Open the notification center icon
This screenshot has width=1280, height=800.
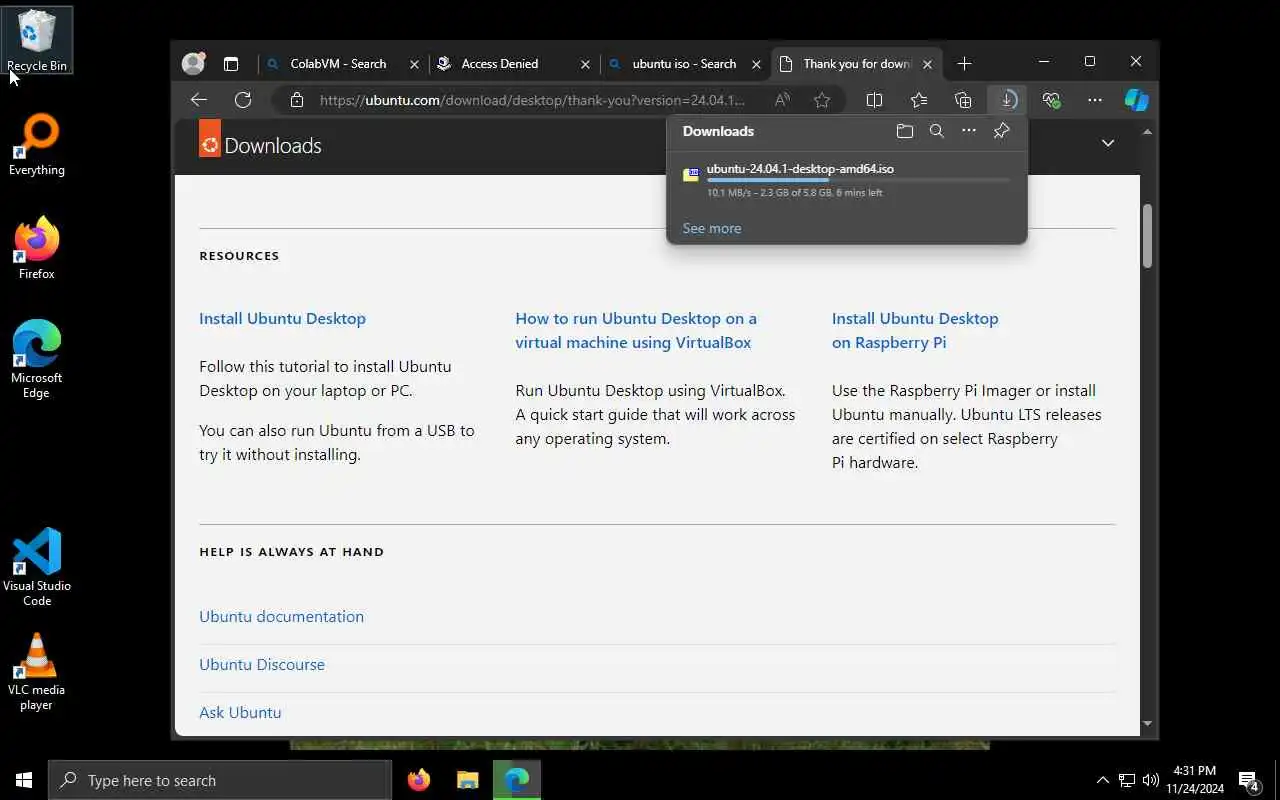[1249, 780]
